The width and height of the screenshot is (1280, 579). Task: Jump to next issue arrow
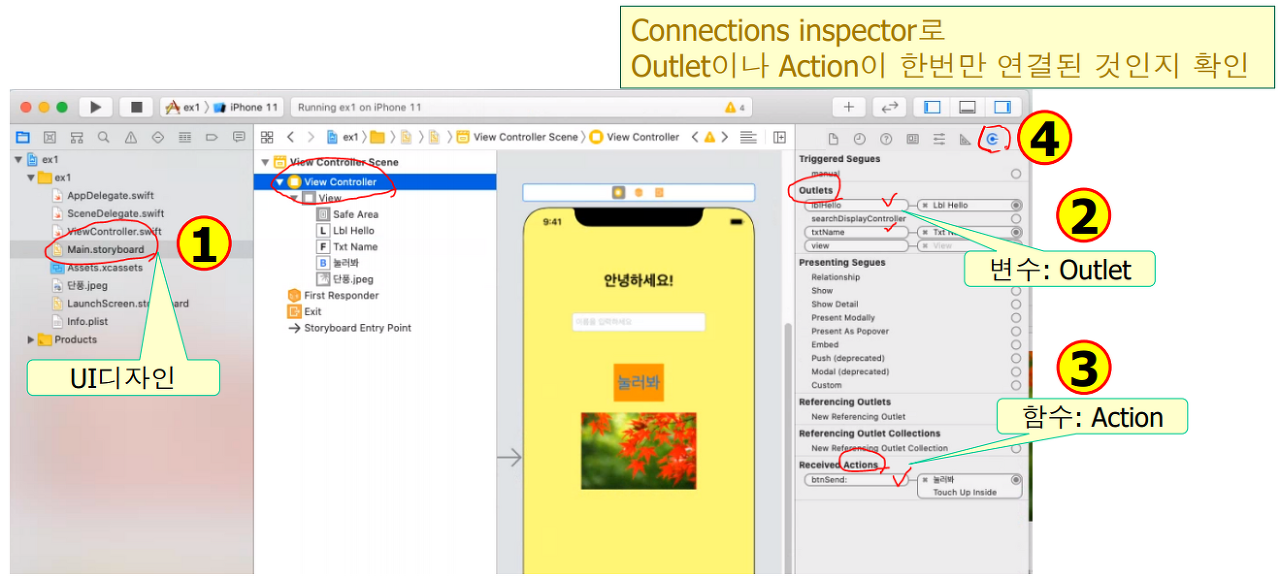(x=727, y=137)
